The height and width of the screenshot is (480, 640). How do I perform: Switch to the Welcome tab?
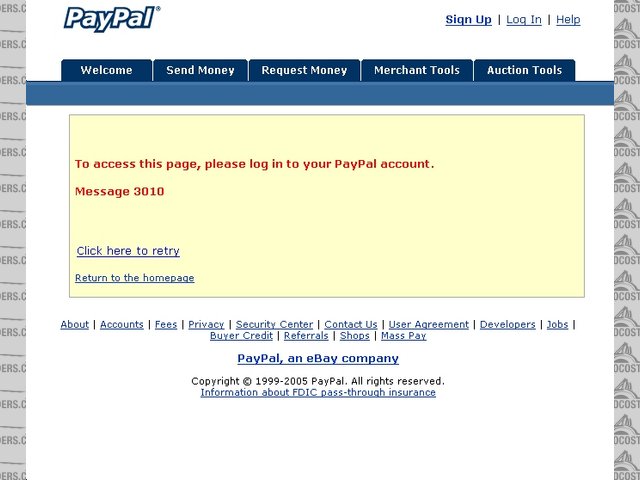(x=107, y=70)
